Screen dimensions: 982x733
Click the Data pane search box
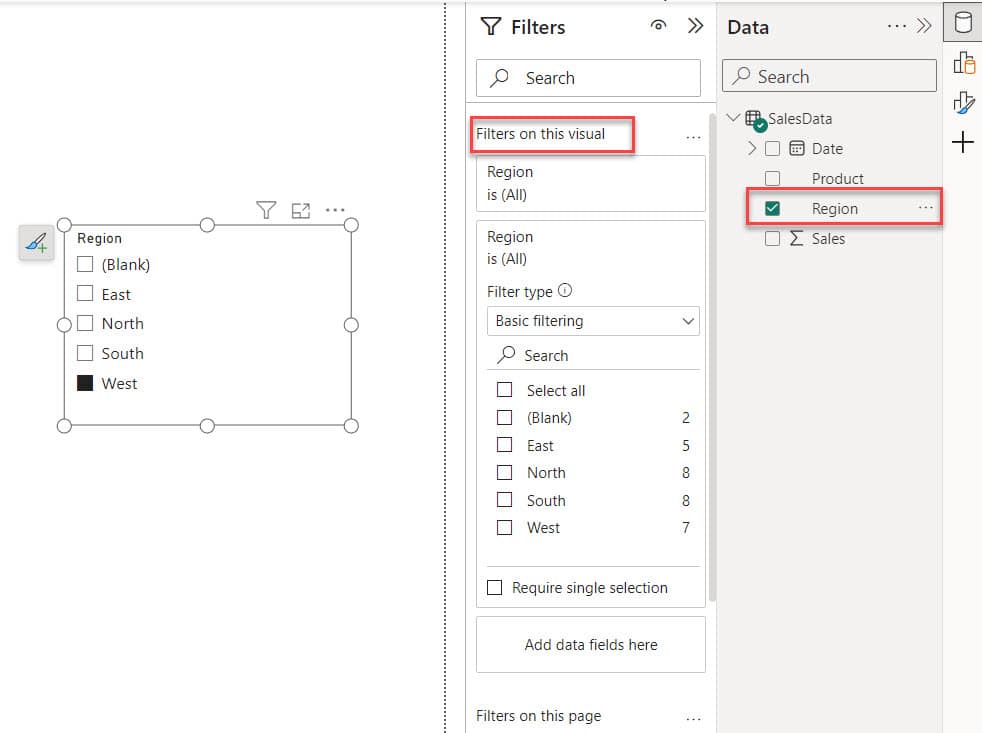[829, 76]
